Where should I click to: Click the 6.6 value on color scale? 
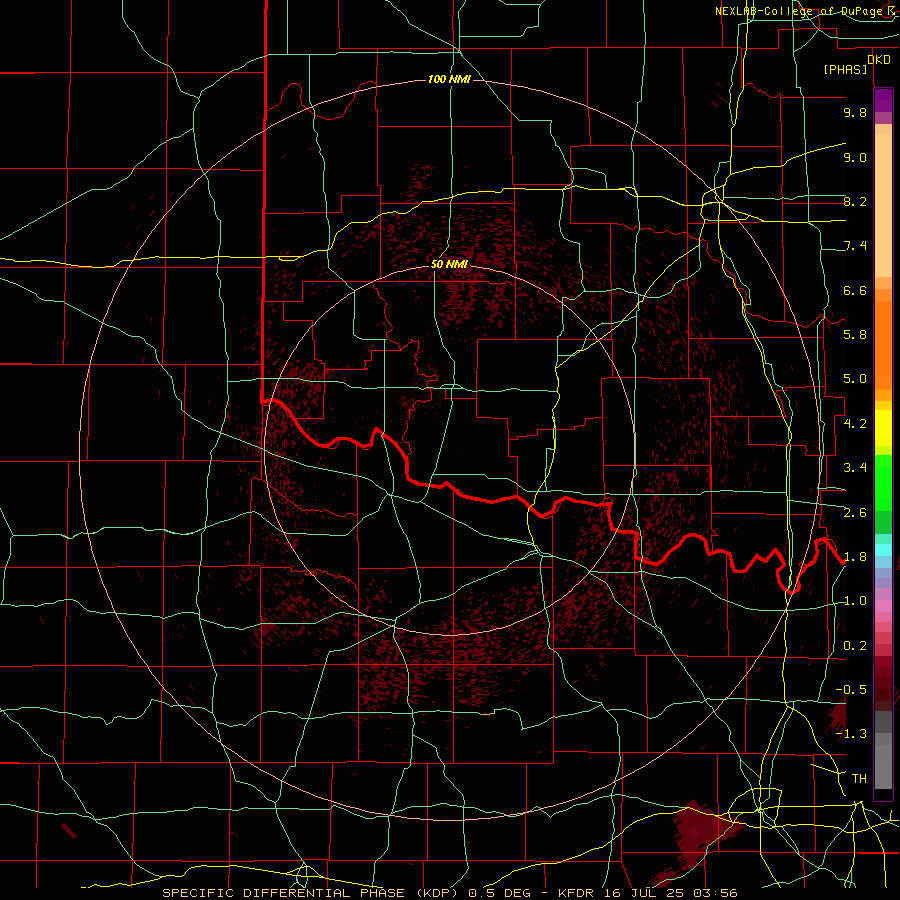855,290
